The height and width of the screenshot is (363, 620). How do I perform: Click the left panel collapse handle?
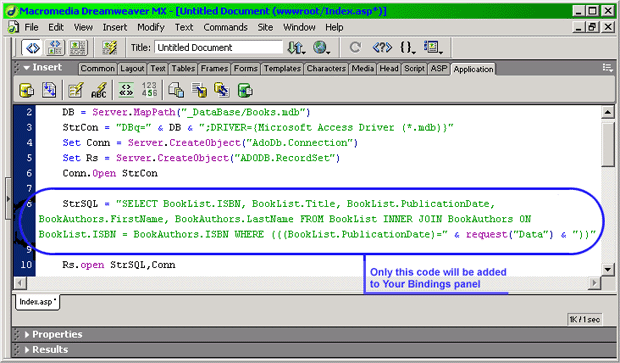click(8, 199)
